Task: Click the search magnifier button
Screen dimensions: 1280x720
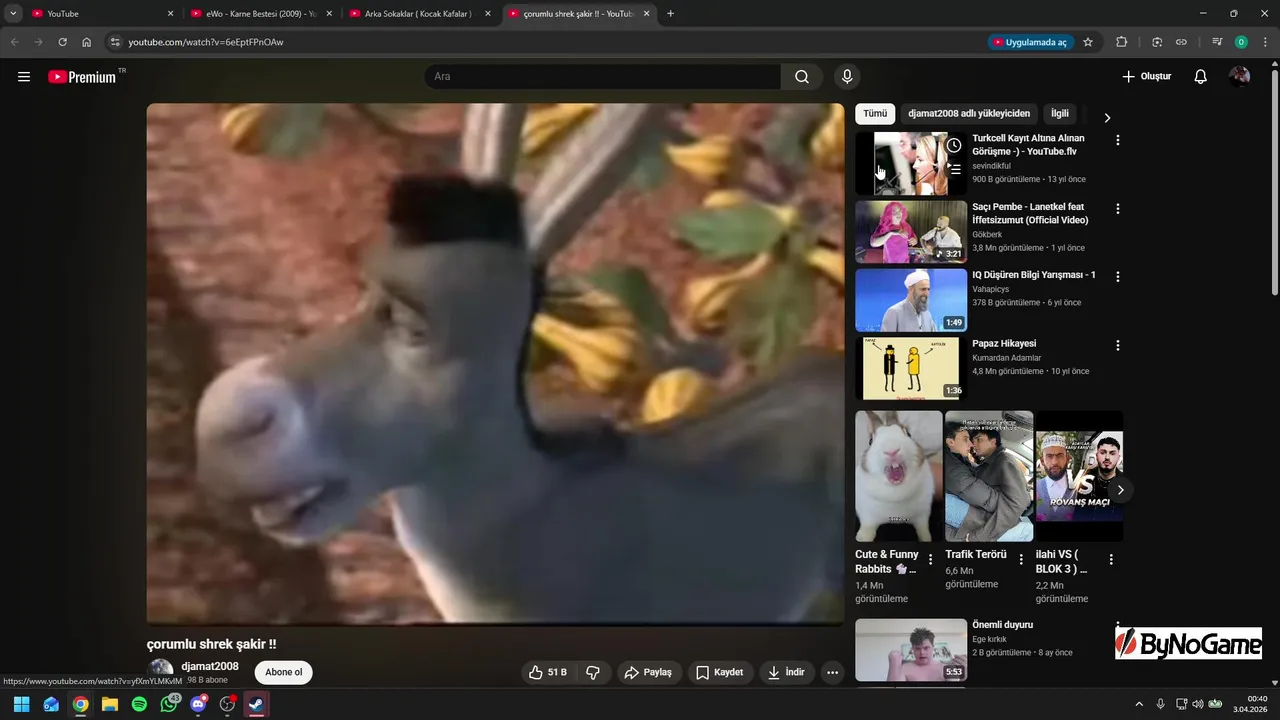Action: (x=802, y=77)
